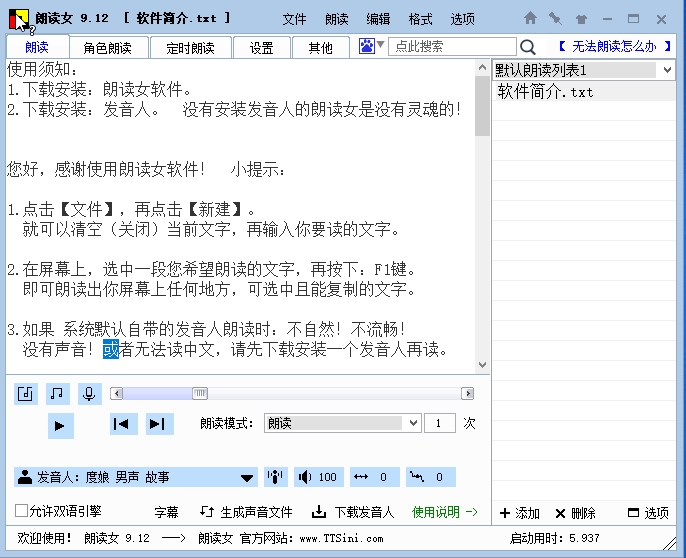This screenshot has width=686, height=558.
Task: Switch to the 定时朗读 tab
Action: 190,47
